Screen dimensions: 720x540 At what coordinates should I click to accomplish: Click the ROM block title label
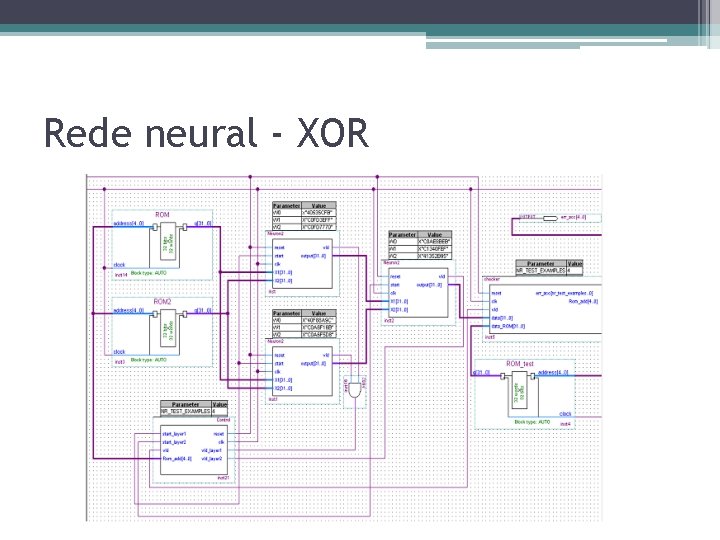[162, 214]
